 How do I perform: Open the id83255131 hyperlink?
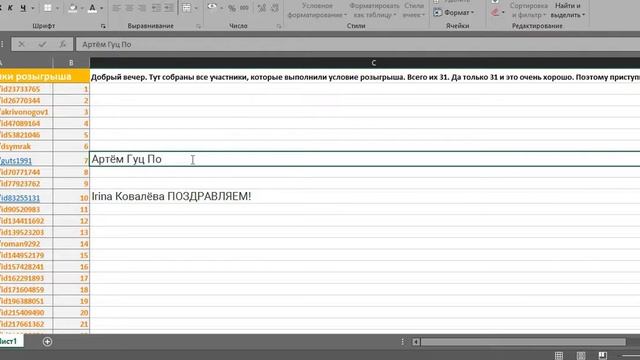point(20,198)
